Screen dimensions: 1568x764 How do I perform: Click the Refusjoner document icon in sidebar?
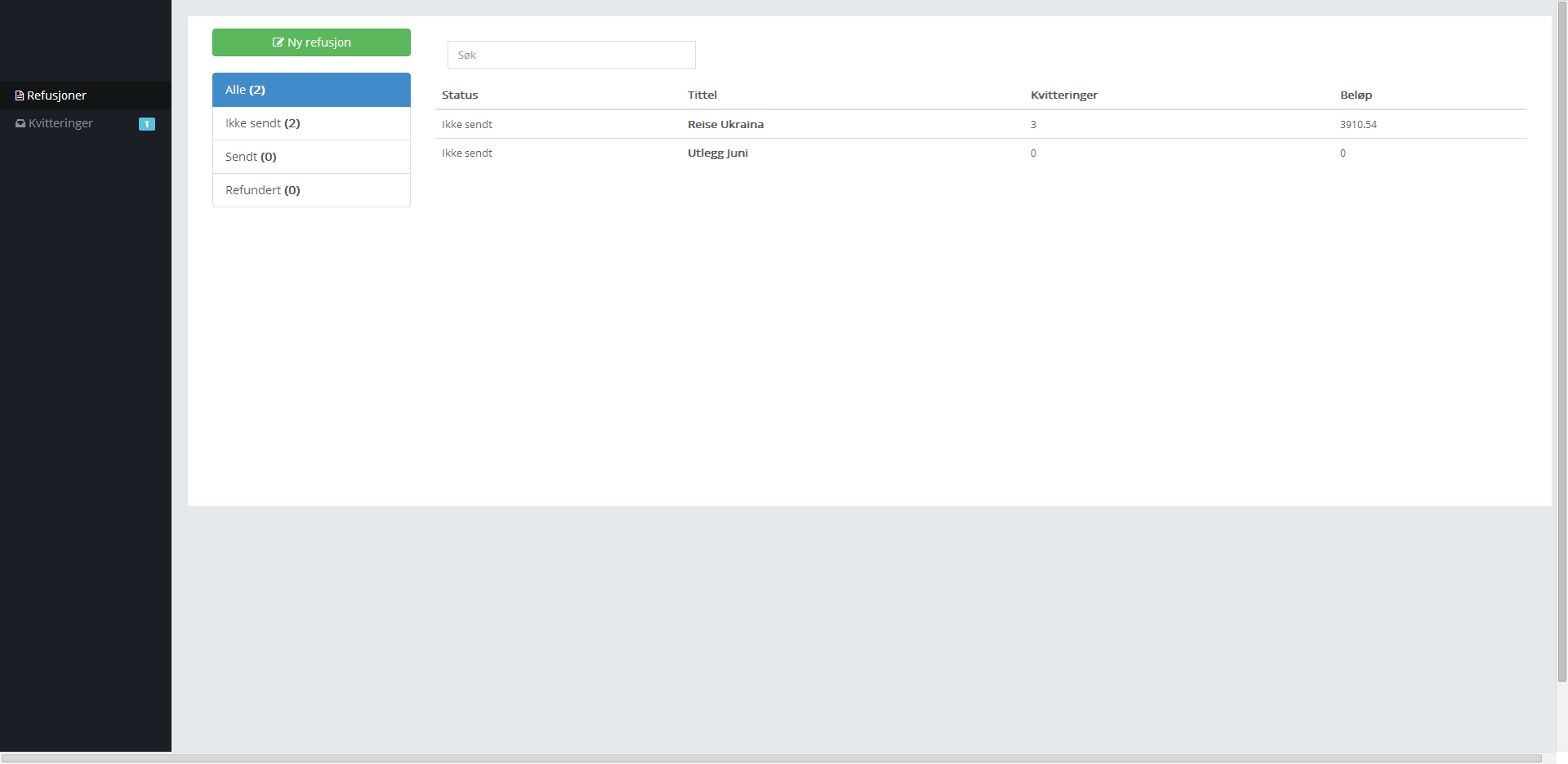(x=20, y=95)
